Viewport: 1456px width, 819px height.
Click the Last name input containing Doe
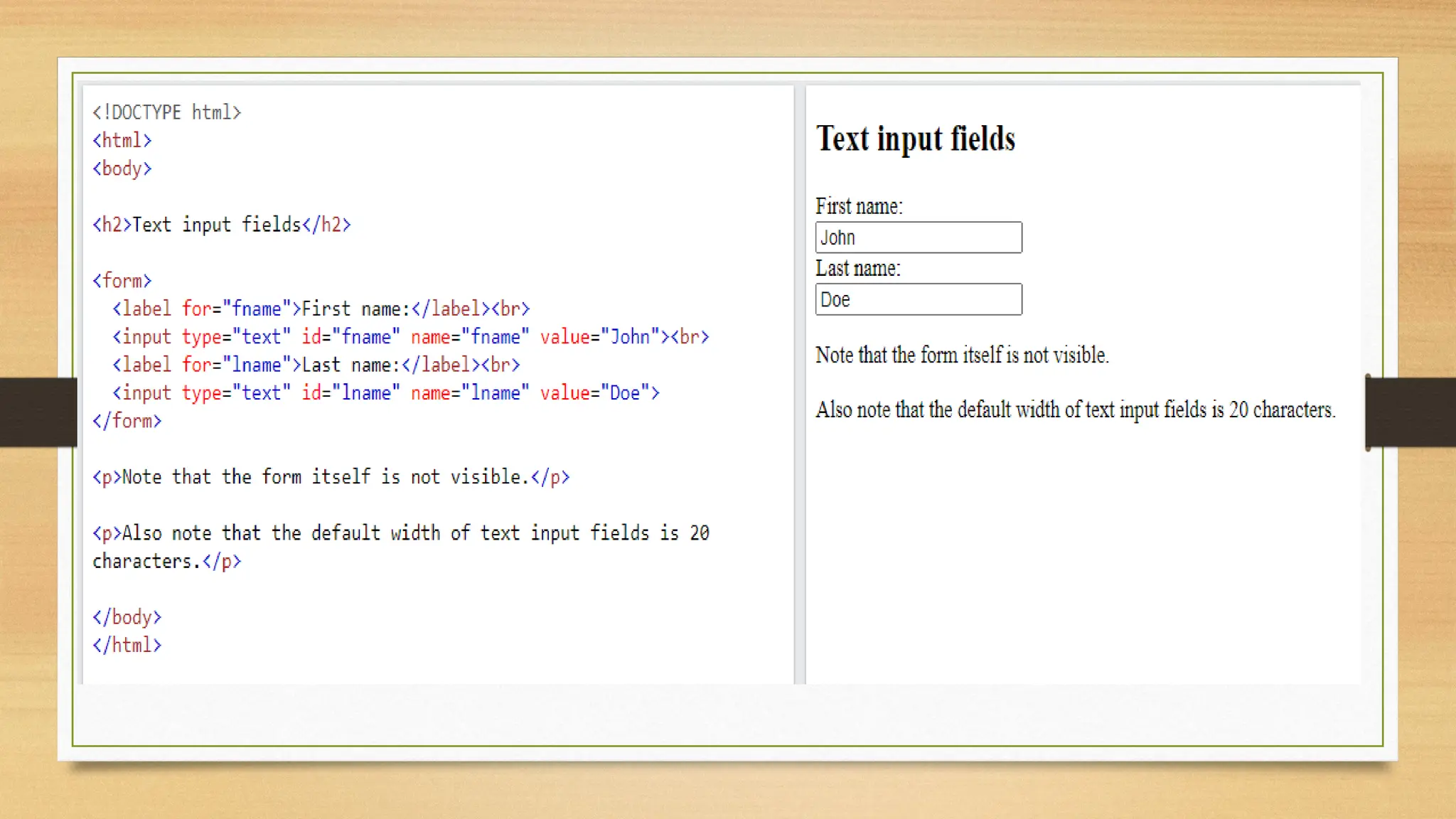(x=918, y=299)
